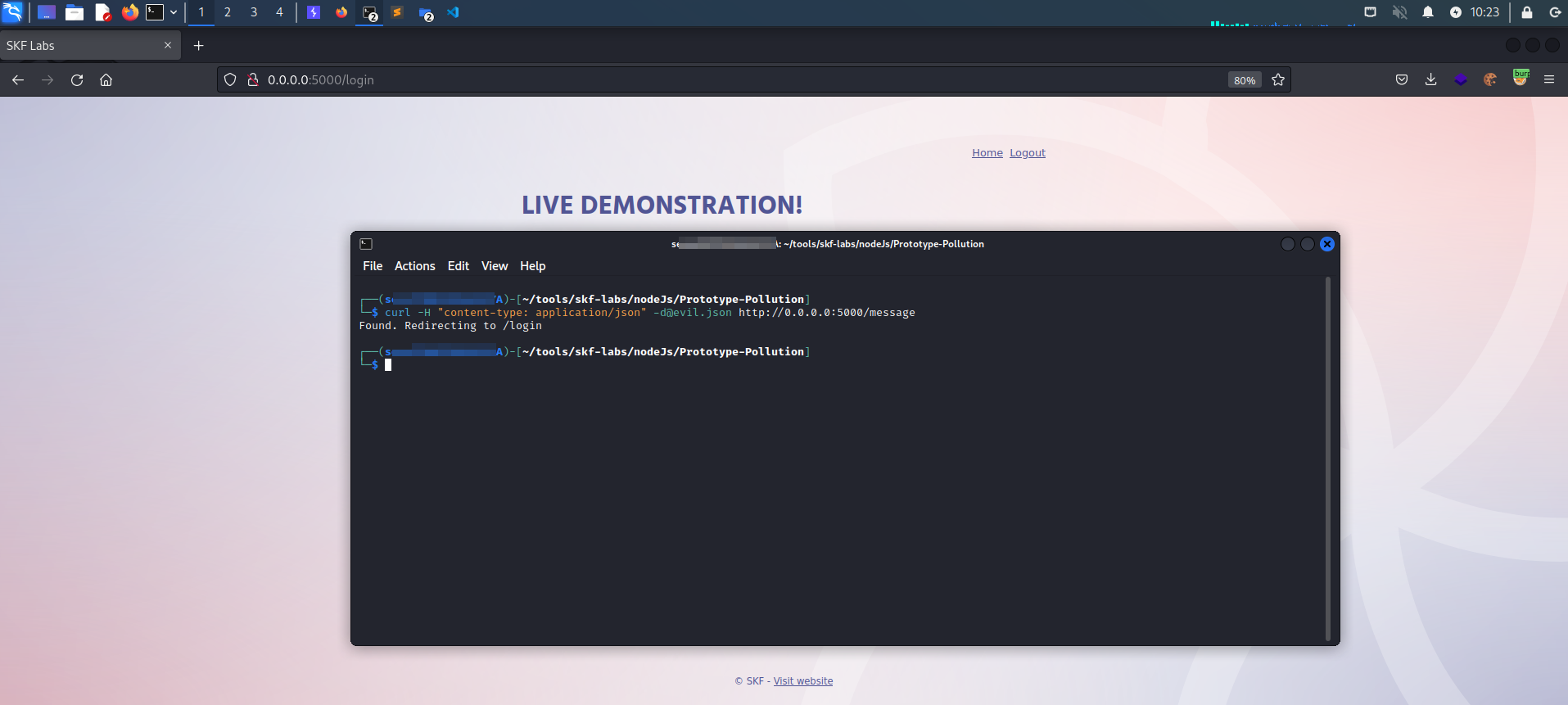Screen dimensions: 1568x705
Task: Close the SKF Labs tab
Action: point(168,45)
